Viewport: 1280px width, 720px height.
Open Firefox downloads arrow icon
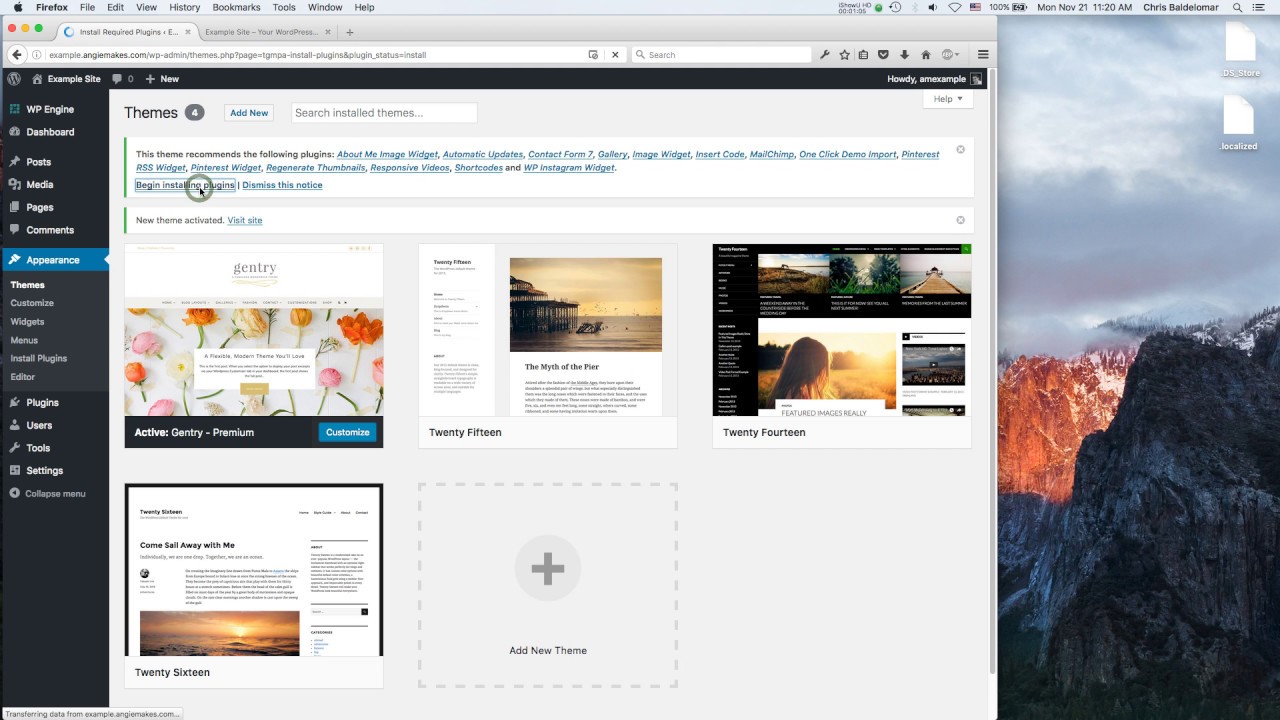(904, 55)
